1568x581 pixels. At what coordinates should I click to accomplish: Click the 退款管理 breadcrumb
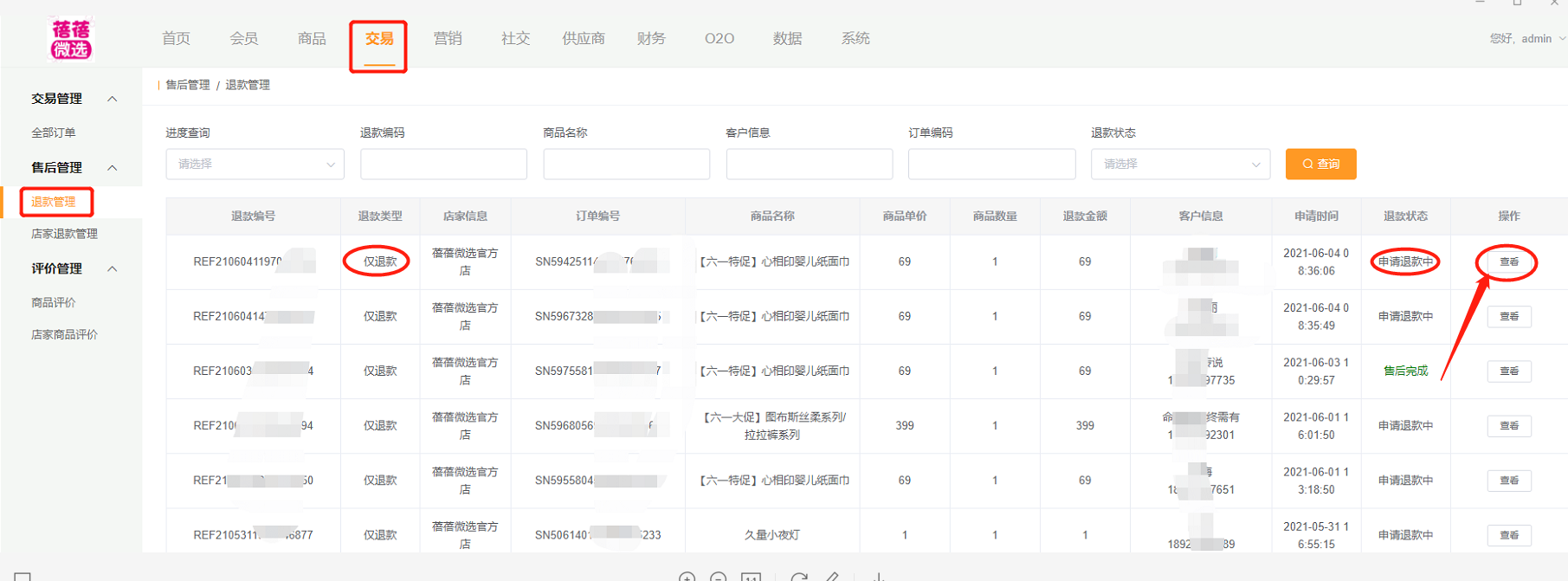[x=248, y=85]
